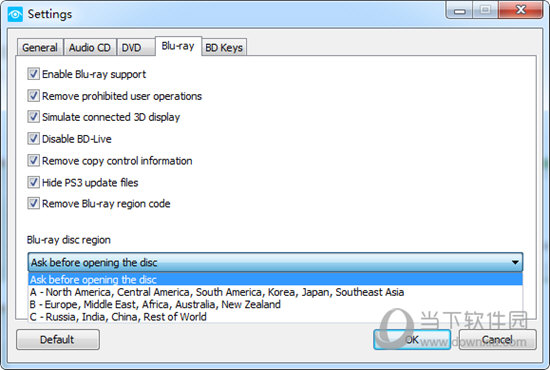Toggle Enable Blu-ray support checkbox
This screenshot has width=550, height=370.
[33, 74]
